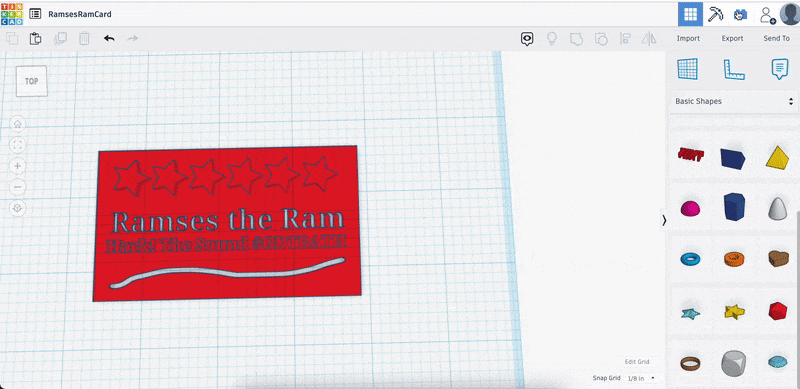Screen dimensions: 800x389
Task: Pick the yellow Pyramid shape
Action: (778, 157)
